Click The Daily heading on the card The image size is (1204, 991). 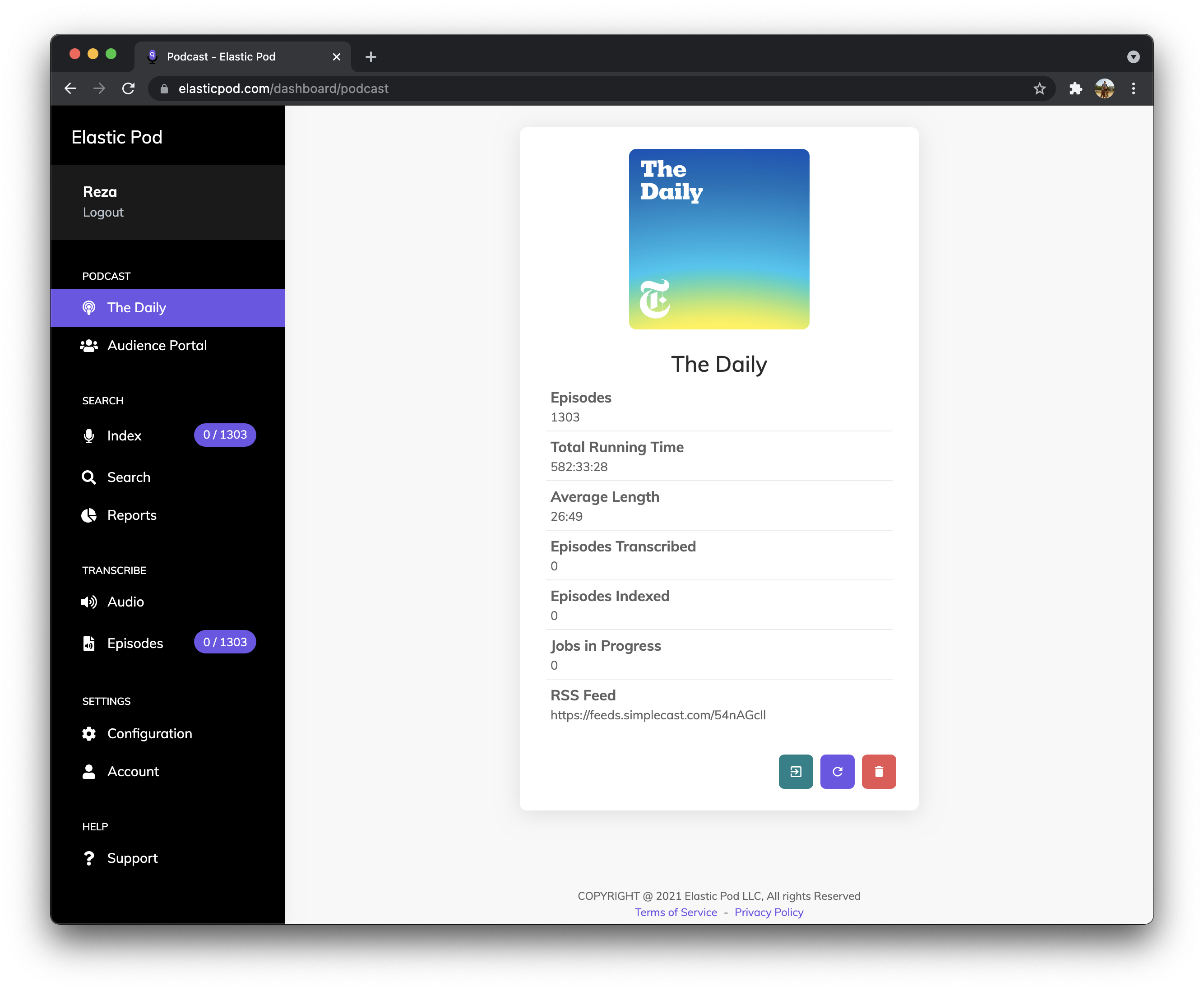[719, 364]
